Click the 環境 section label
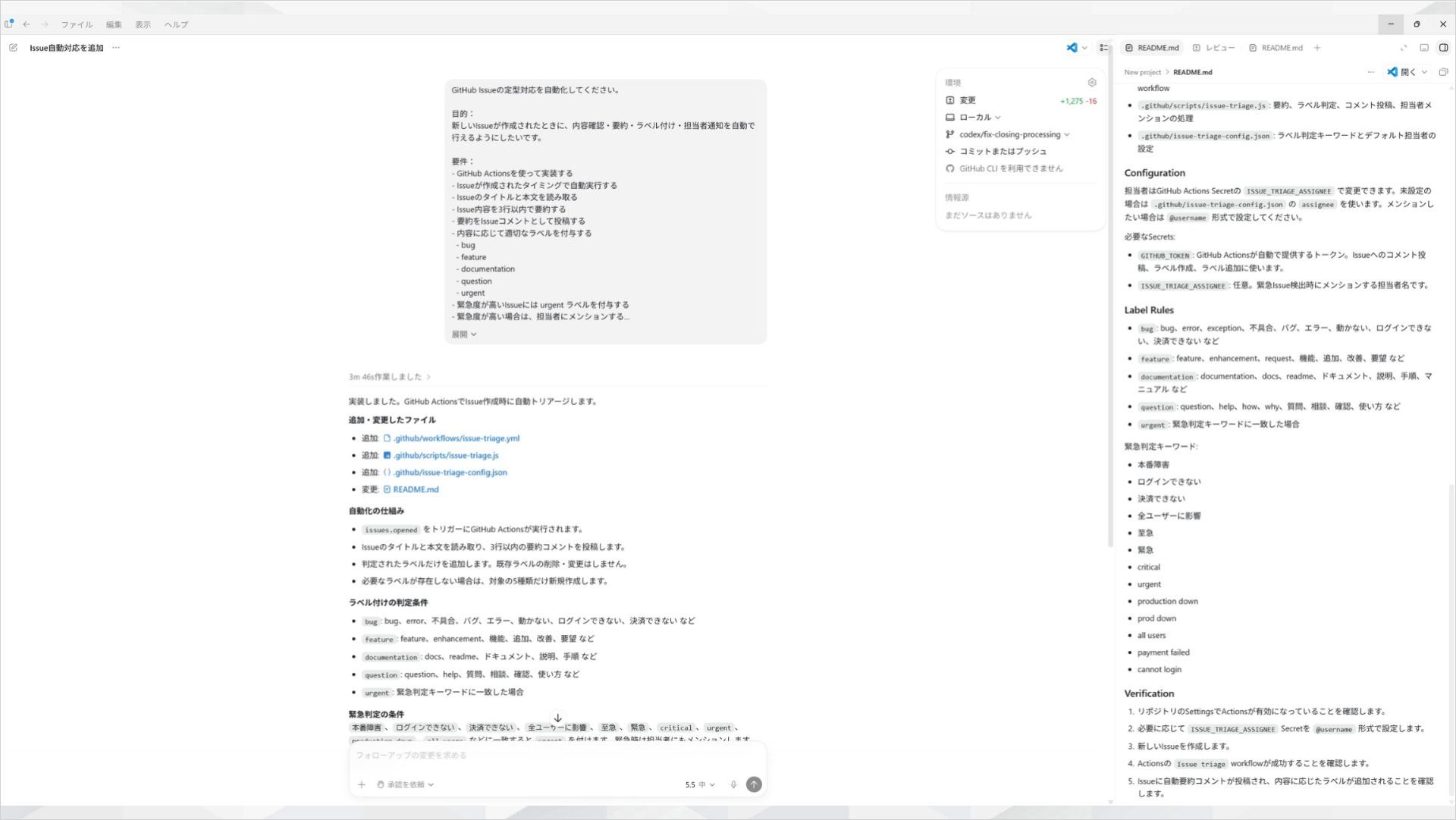Screen dimensions: 1456x820 (952, 83)
